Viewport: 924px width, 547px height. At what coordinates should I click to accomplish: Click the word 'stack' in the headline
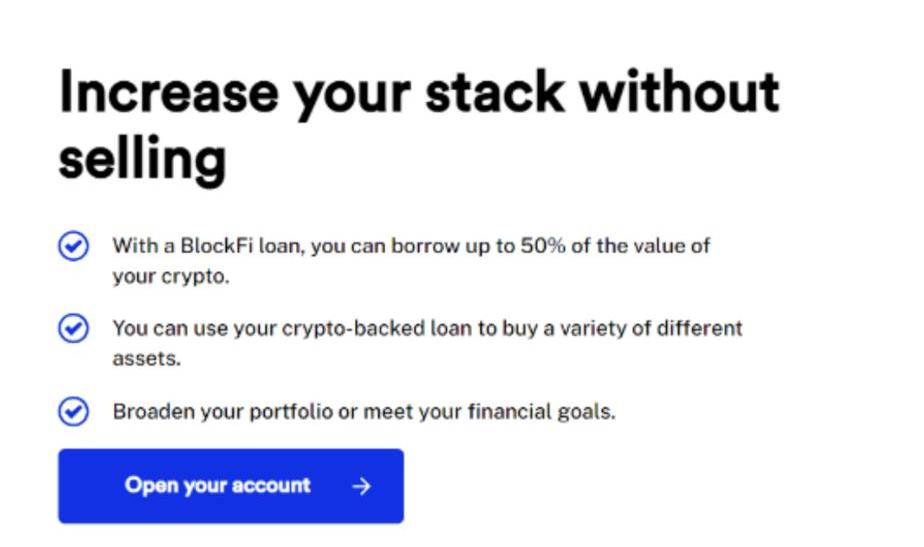click(x=495, y=91)
